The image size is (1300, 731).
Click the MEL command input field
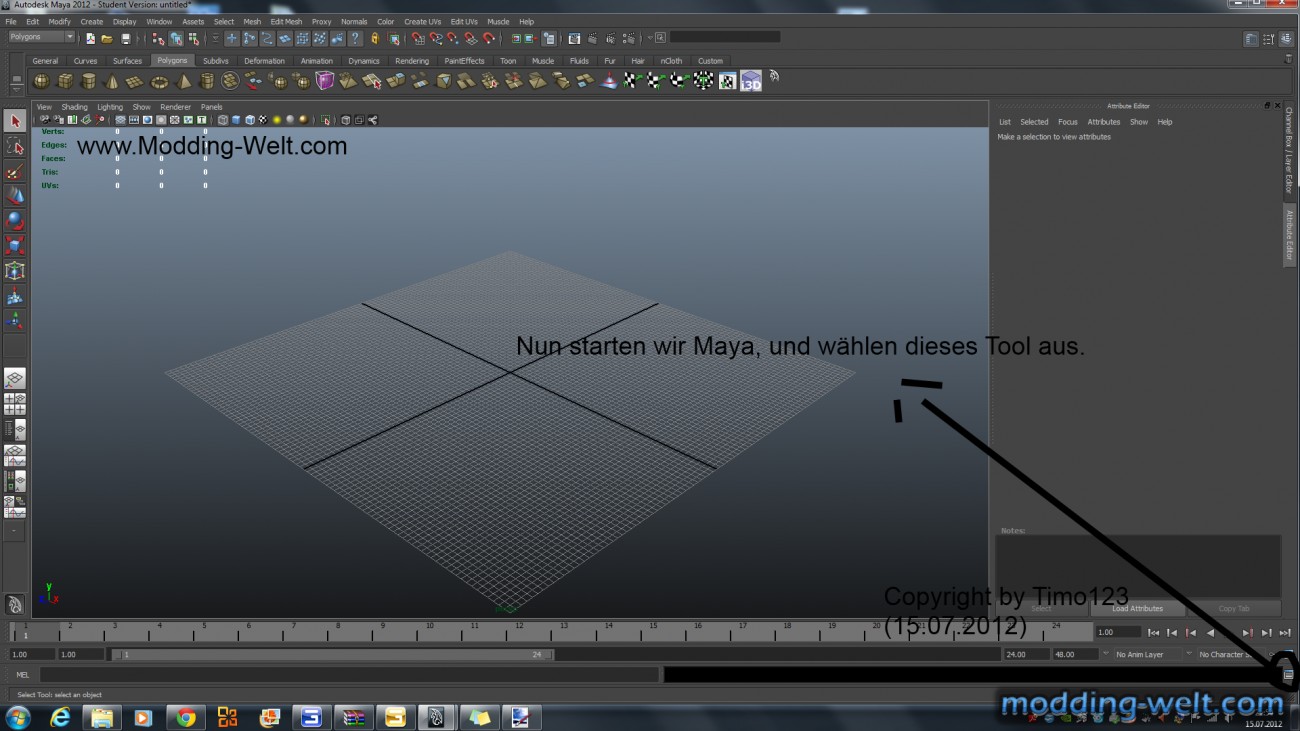click(349, 675)
